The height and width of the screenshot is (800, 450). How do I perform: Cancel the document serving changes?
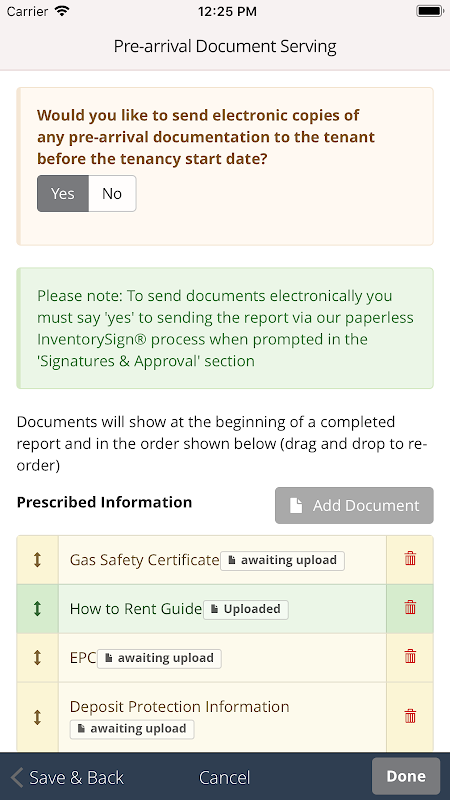coord(224,778)
